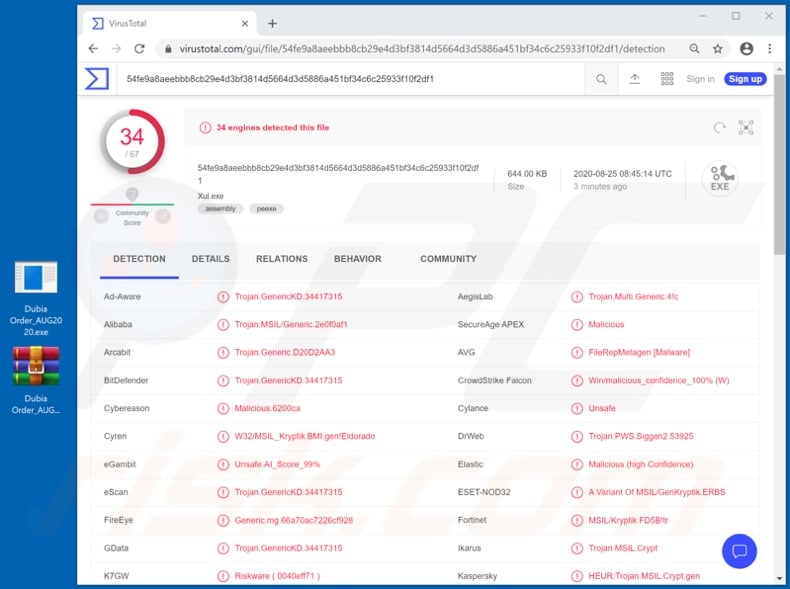Open the Chrome profile icon
Screen dimensions: 790x589
[x=746, y=48]
